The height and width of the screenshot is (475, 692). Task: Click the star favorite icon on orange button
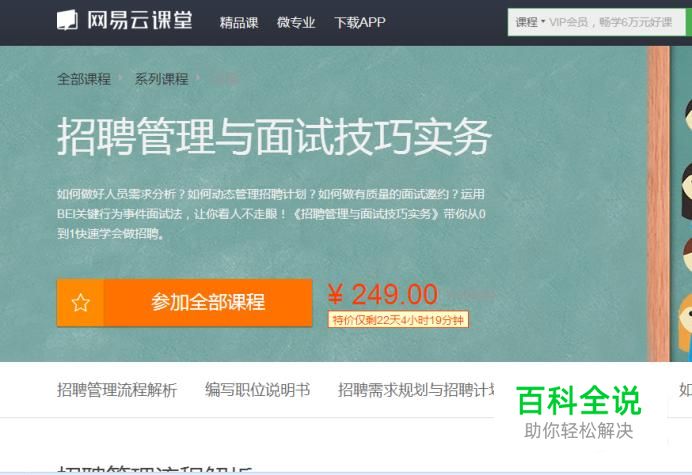coord(81,303)
